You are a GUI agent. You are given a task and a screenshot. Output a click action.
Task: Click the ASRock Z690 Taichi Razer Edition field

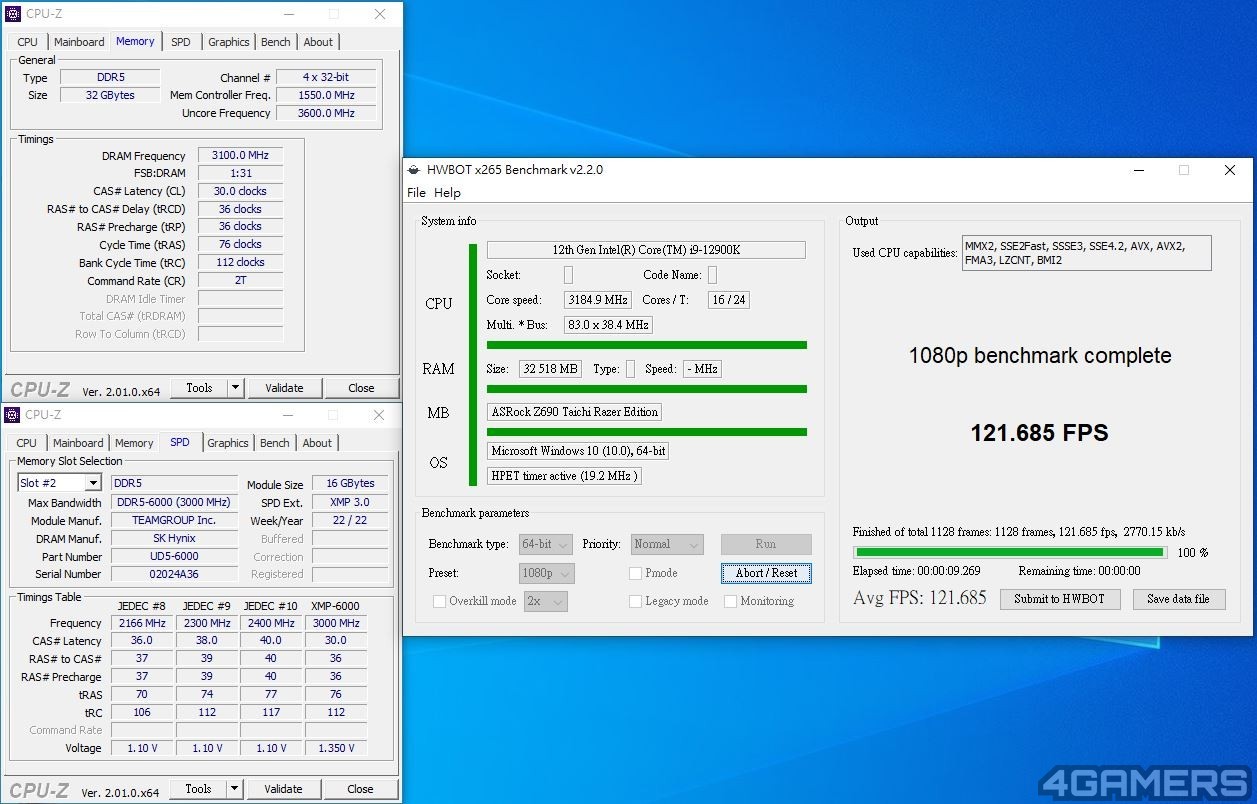[574, 412]
